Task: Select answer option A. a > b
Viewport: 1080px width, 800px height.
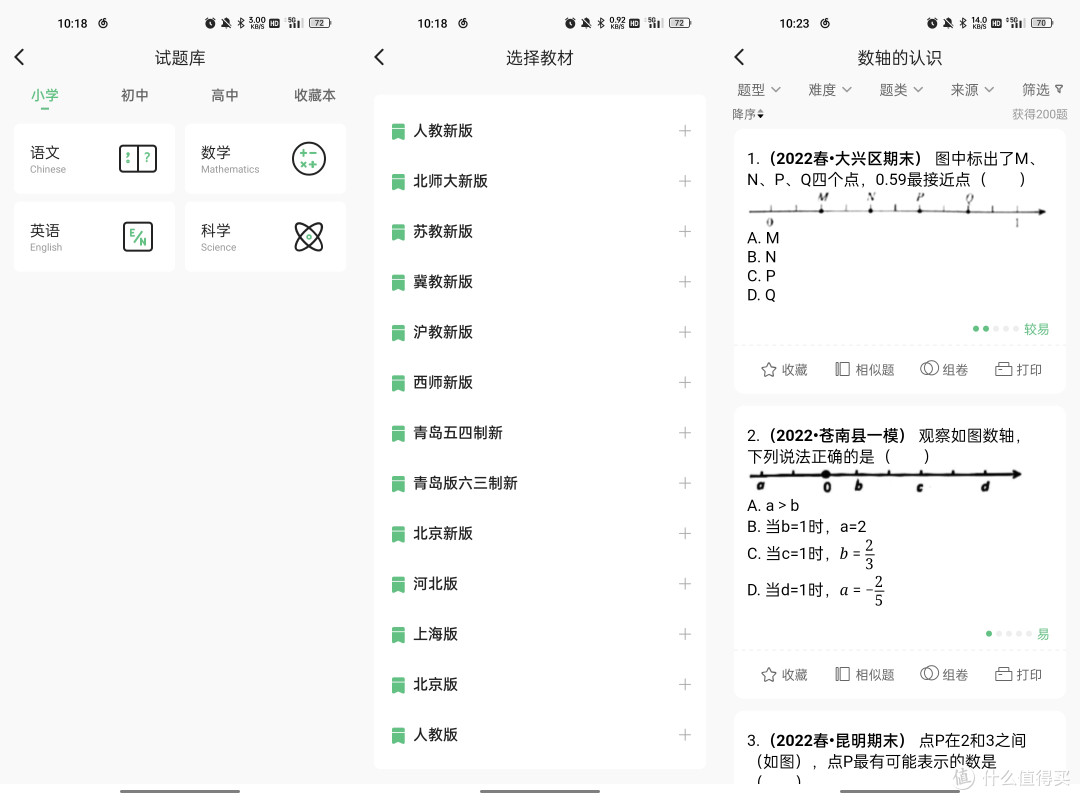Action: (773, 506)
